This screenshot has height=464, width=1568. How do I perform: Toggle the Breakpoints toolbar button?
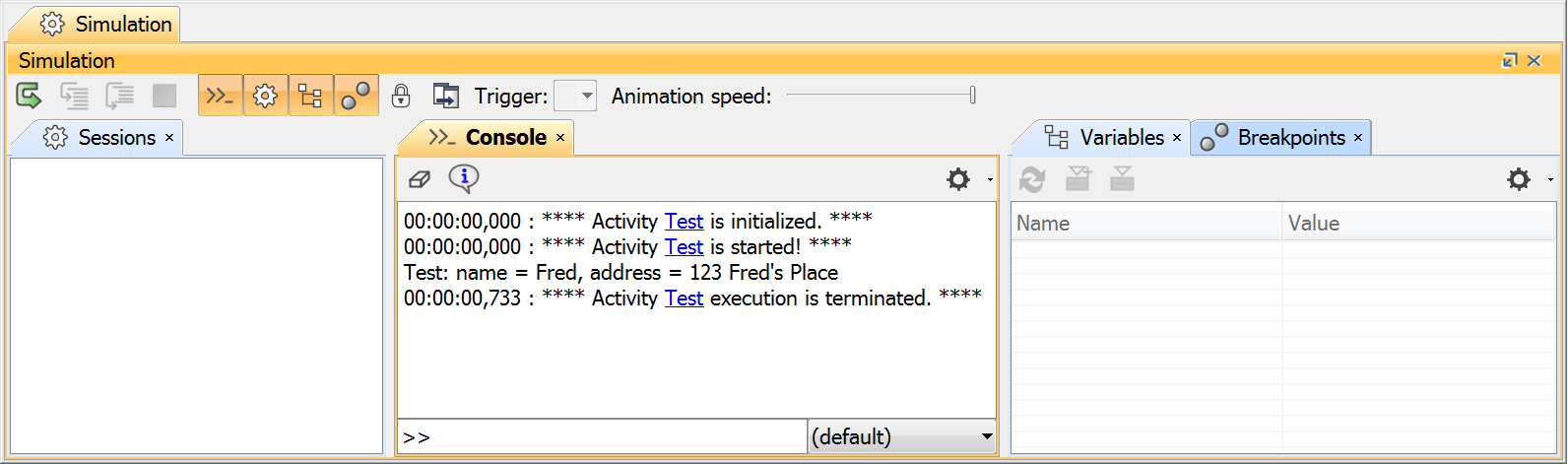point(356,96)
